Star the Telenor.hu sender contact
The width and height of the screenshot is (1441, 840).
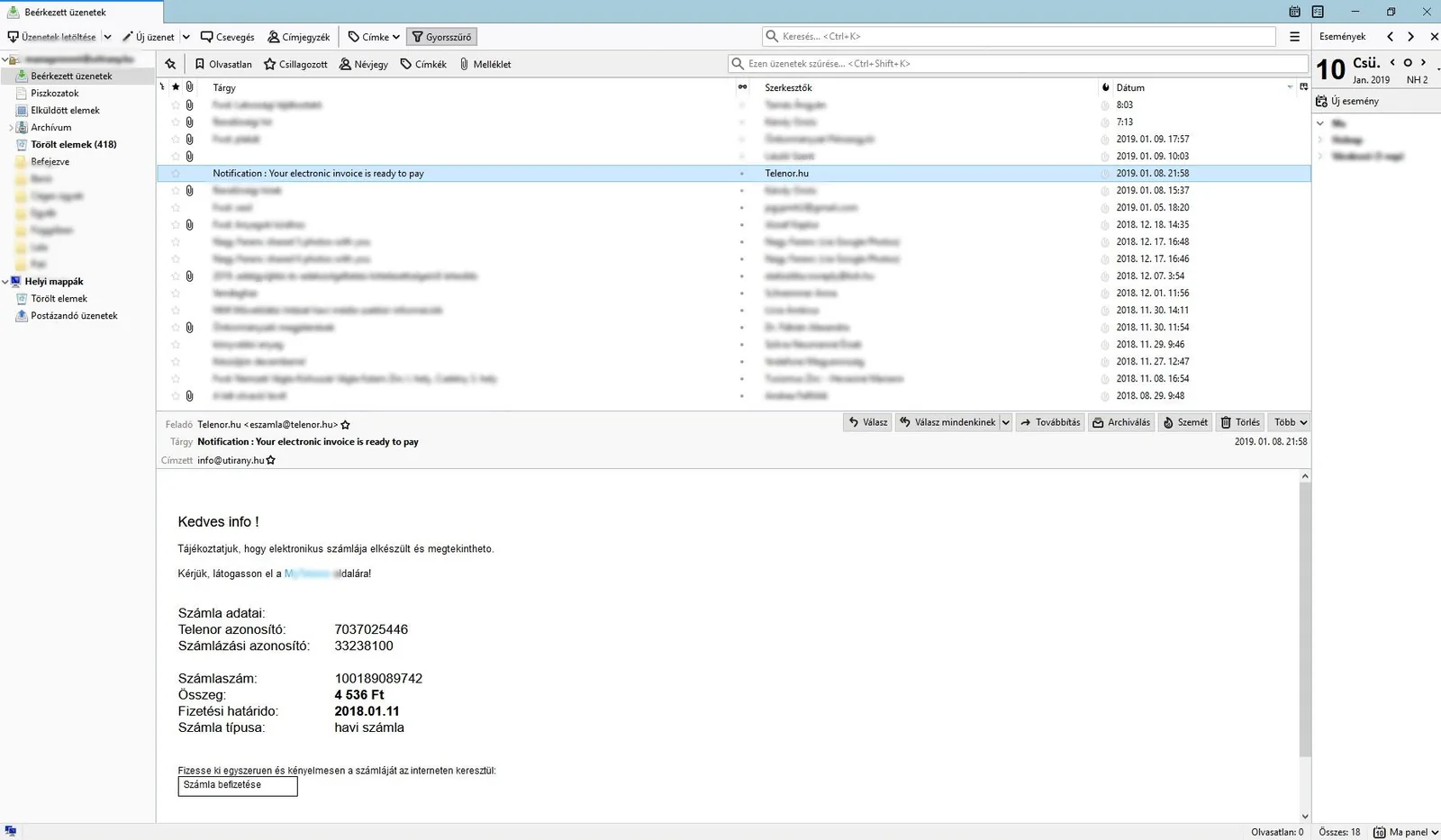point(346,425)
